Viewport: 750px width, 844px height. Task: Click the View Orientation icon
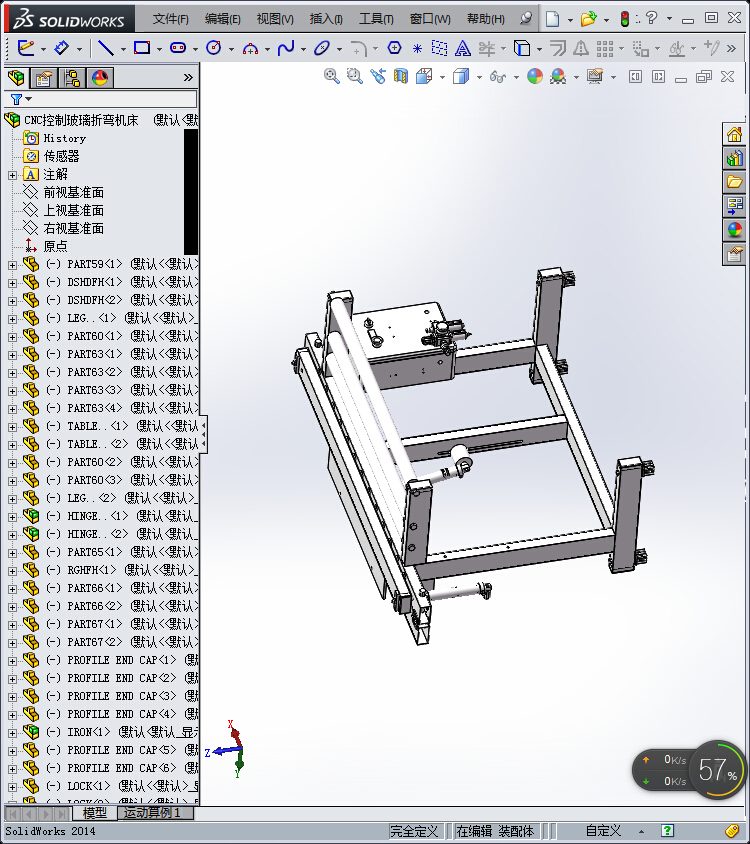(x=424, y=76)
